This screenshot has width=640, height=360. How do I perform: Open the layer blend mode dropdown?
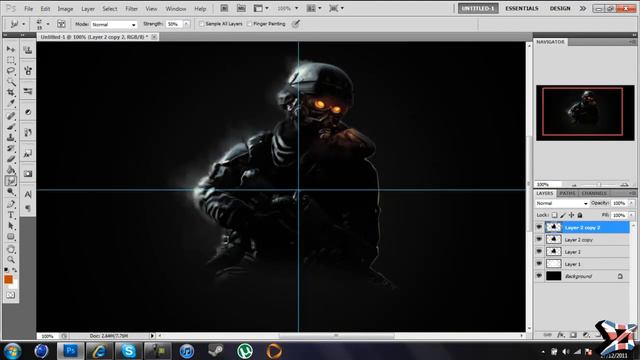[x=562, y=203]
